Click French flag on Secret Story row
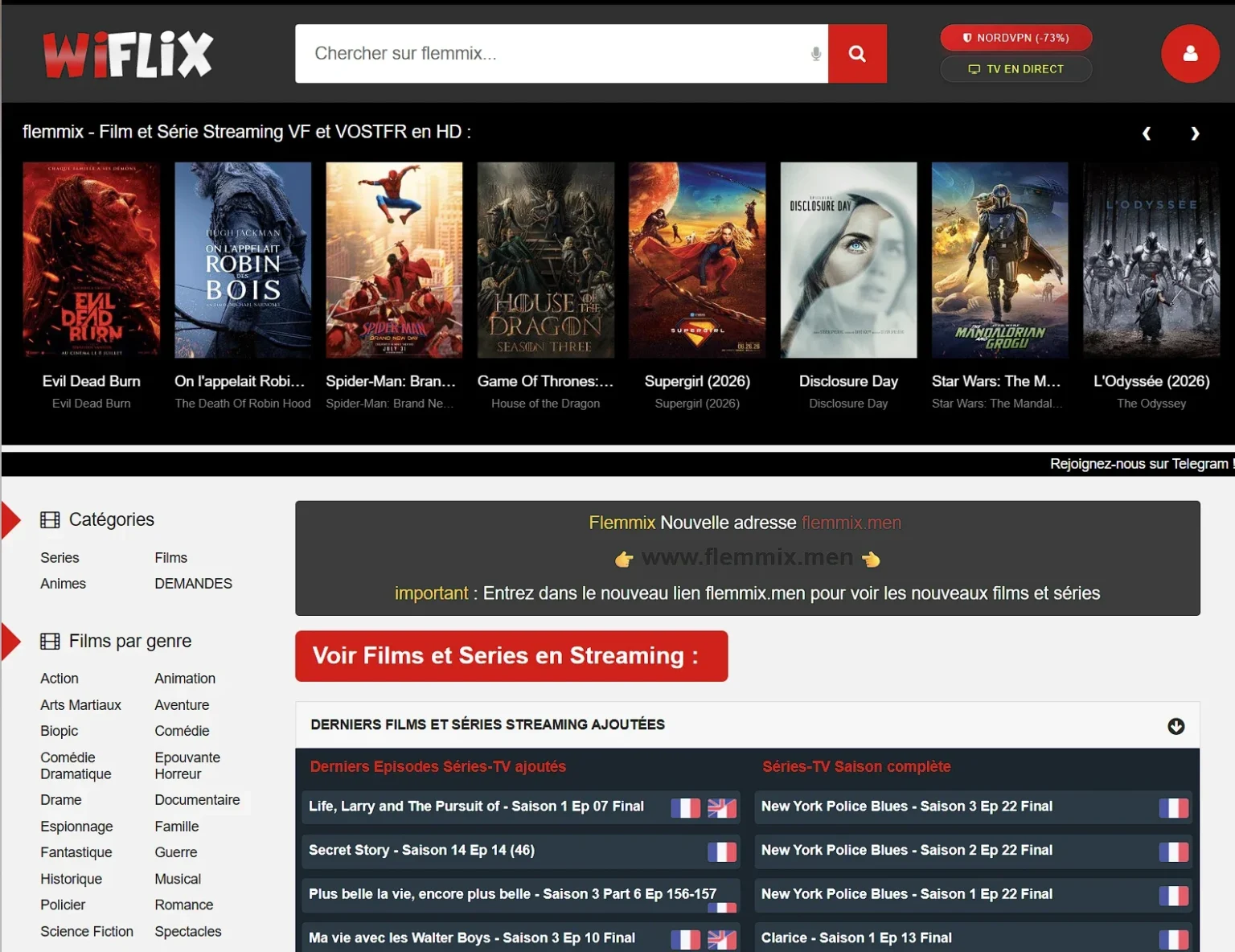 pyautogui.click(x=722, y=851)
